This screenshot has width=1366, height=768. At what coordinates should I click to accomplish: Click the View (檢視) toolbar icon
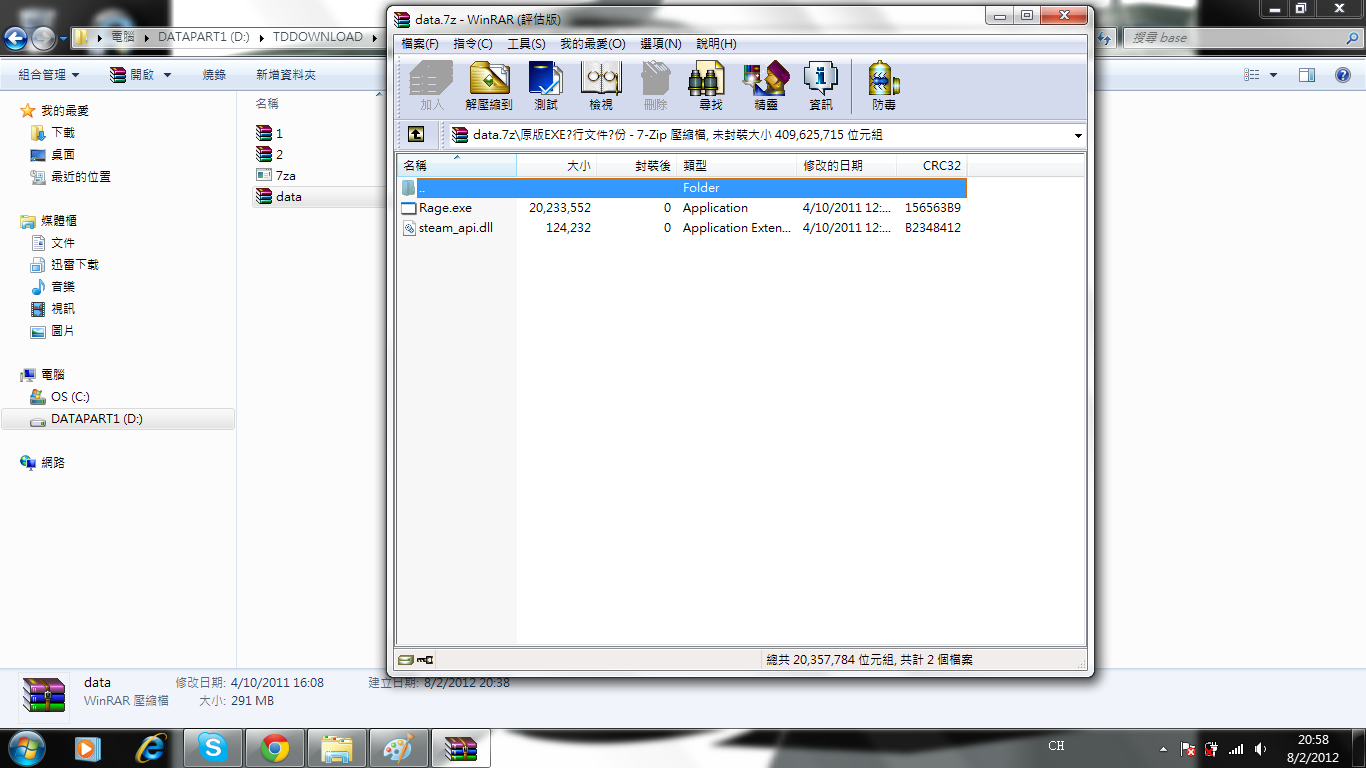click(601, 86)
